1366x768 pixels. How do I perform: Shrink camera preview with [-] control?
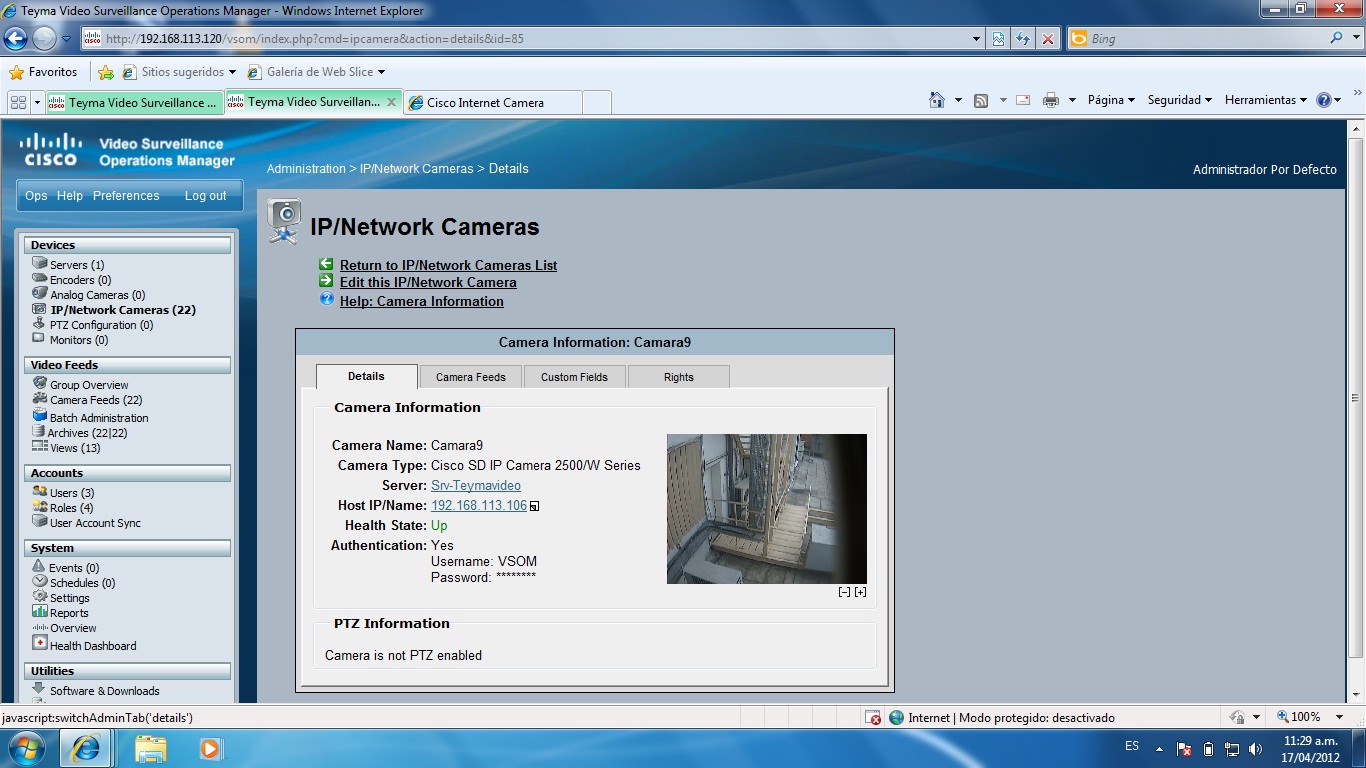point(844,592)
